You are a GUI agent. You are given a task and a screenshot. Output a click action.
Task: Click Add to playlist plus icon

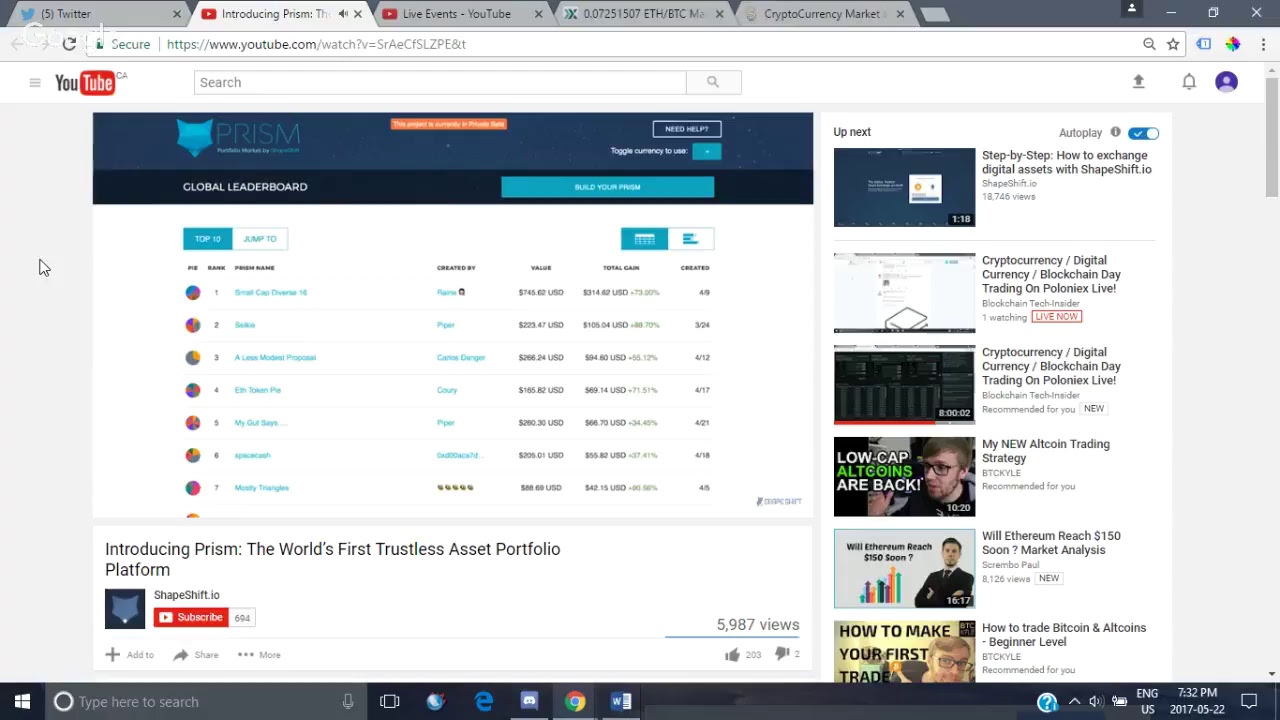113,655
